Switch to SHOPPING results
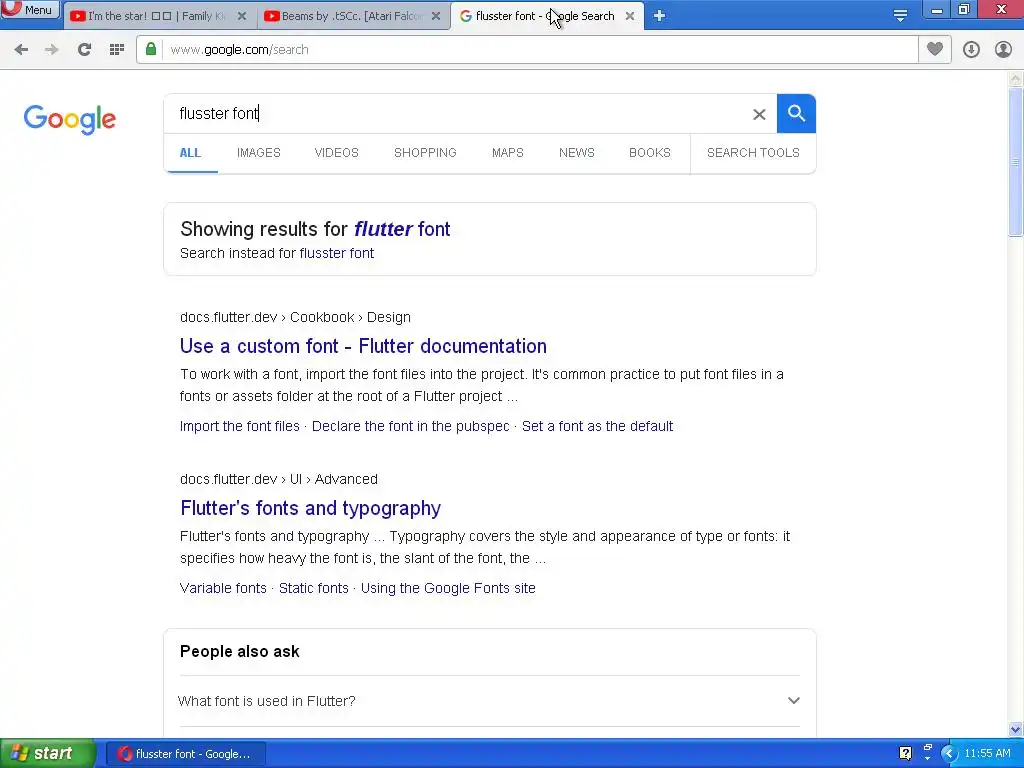This screenshot has height=768, width=1024. tap(425, 153)
